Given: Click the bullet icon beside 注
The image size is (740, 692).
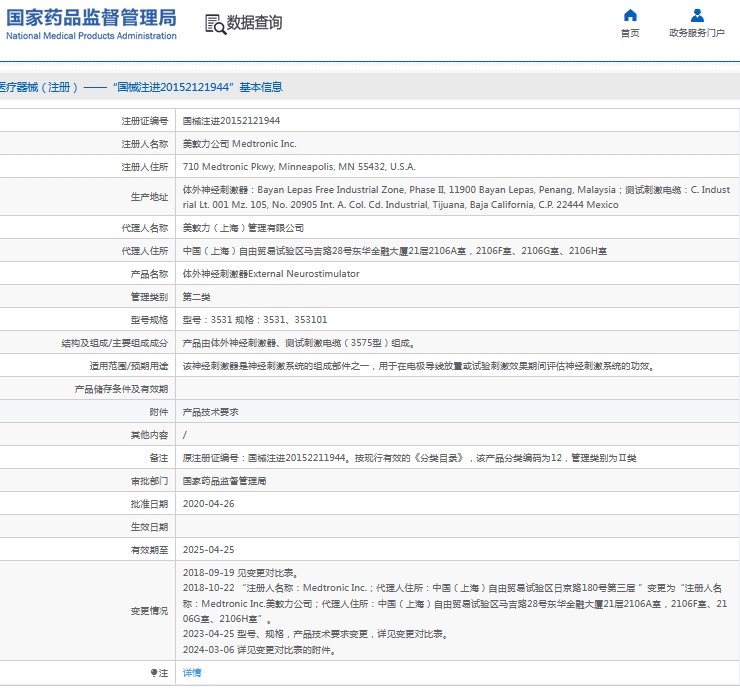Looking at the screenshot, I should [153, 673].
